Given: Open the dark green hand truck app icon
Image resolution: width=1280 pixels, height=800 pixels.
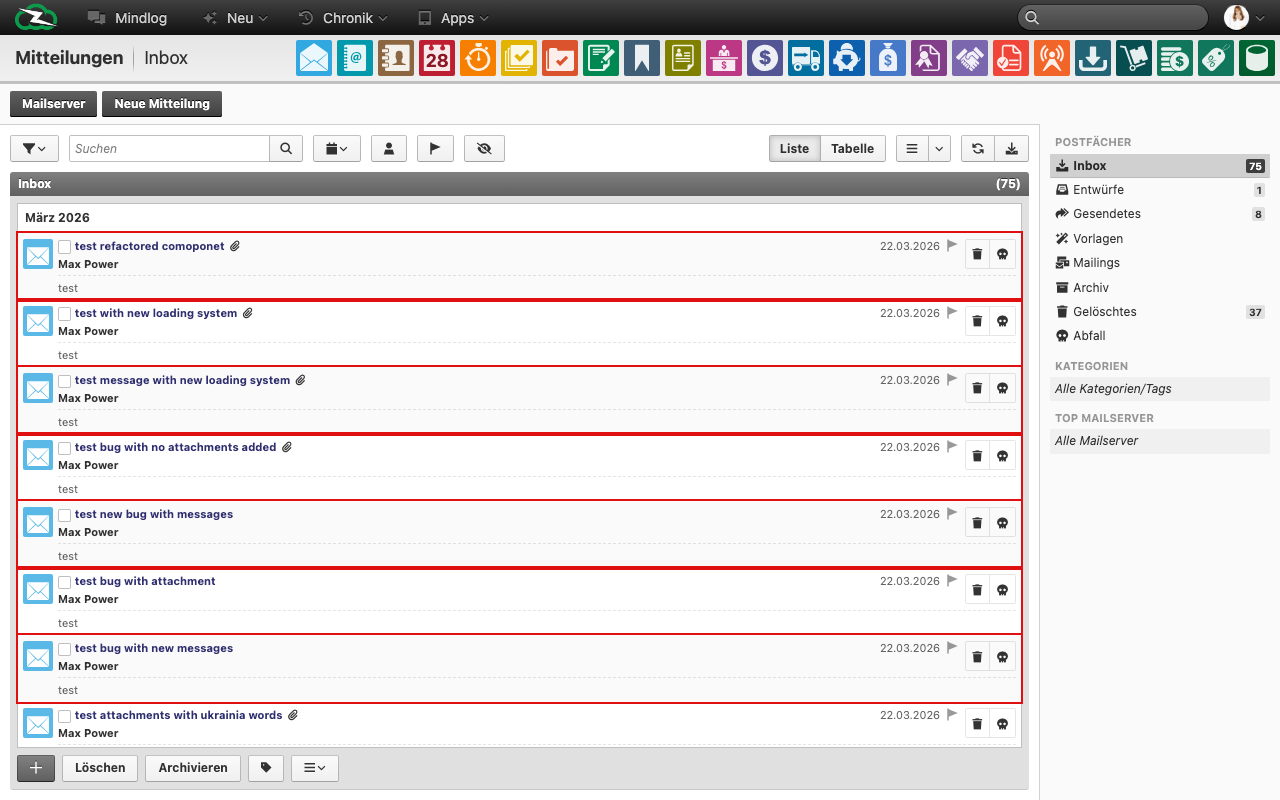Looking at the screenshot, I should [1134, 58].
